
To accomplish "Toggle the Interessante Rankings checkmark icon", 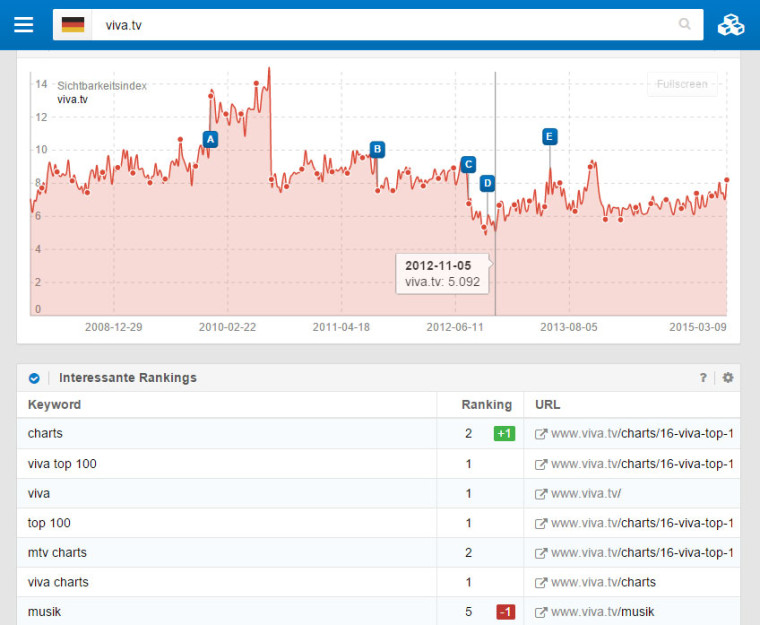I will click(34, 378).
